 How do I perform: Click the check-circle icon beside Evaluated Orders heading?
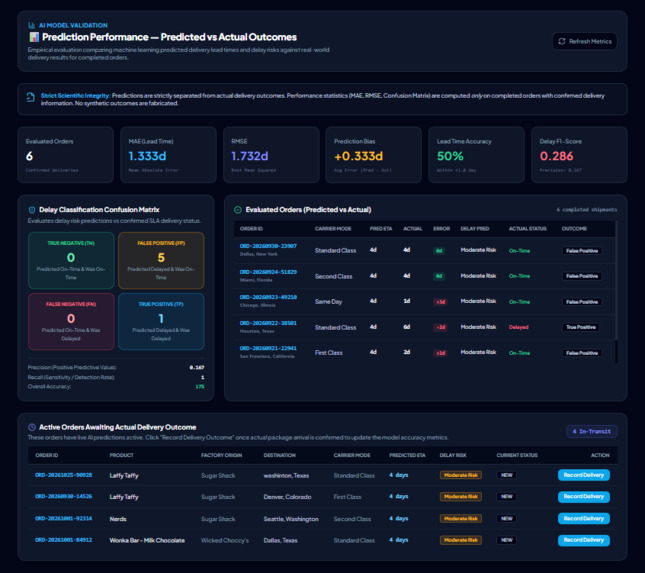click(x=238, y=210)
